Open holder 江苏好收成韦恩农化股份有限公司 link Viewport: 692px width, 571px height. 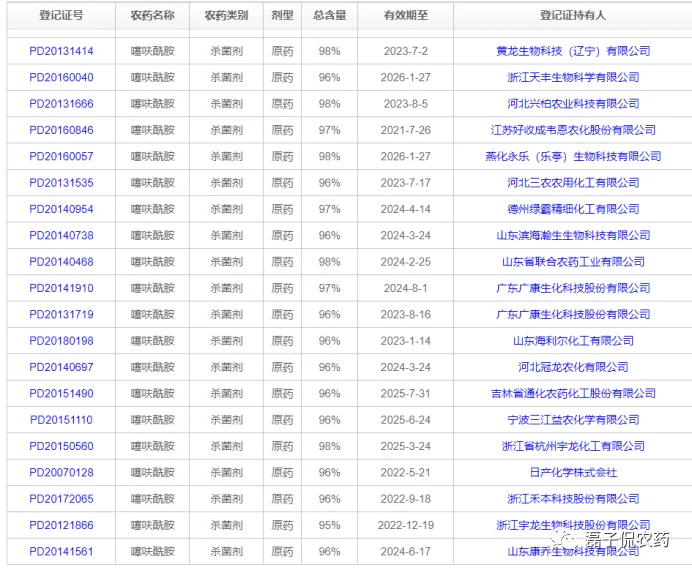point(573,130)
